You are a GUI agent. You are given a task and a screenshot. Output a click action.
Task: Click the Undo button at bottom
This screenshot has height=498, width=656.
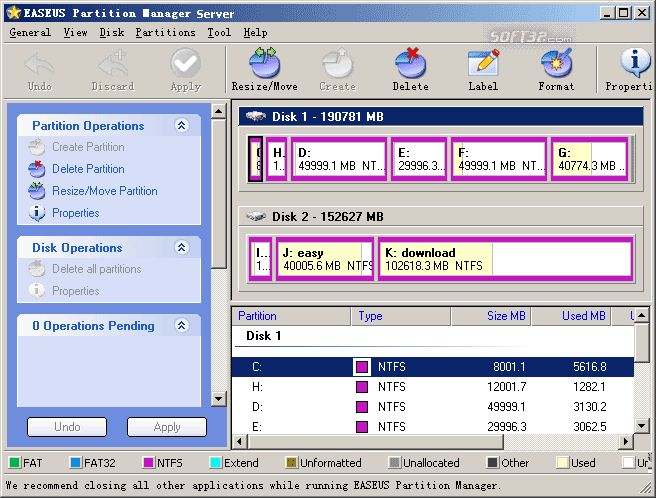67,427
